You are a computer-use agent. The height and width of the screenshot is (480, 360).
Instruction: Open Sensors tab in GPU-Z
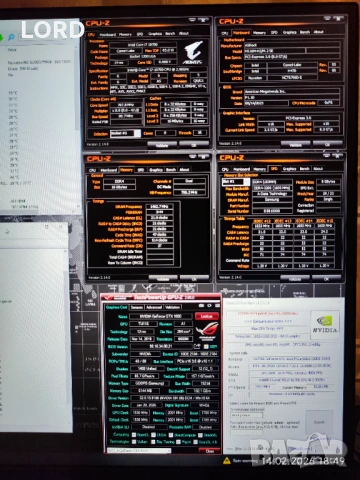coord(137,307)
